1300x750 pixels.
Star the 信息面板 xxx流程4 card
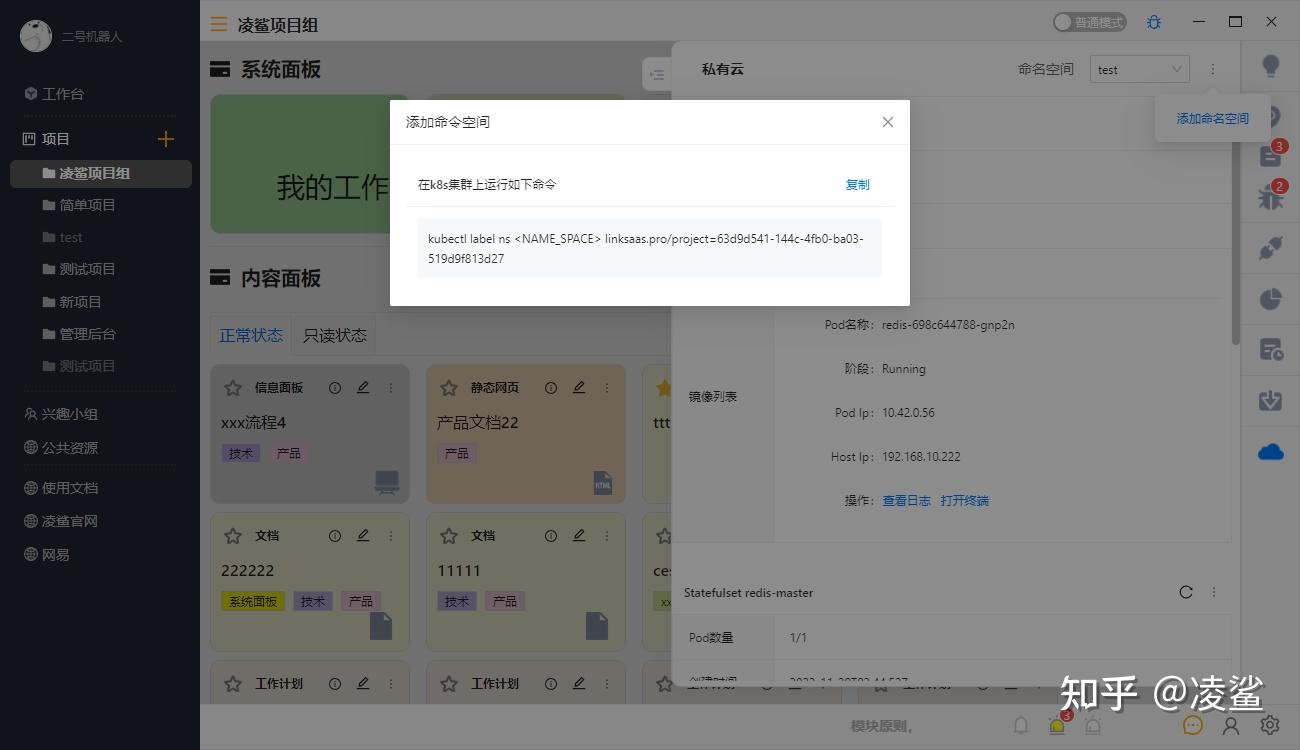(x=231, y=387)
